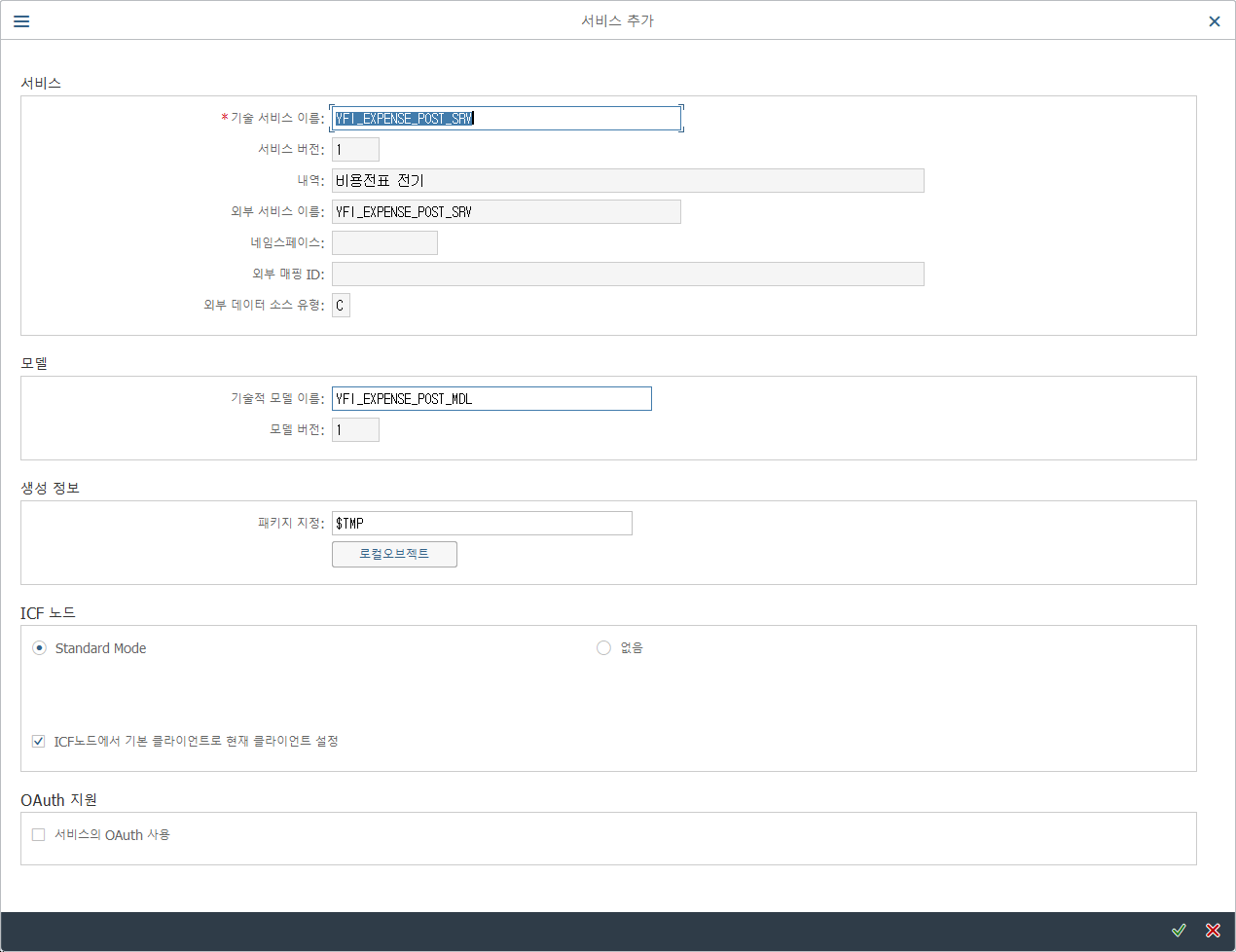Focus the 패키지 지정 input with $TMP

coord(482,524)
